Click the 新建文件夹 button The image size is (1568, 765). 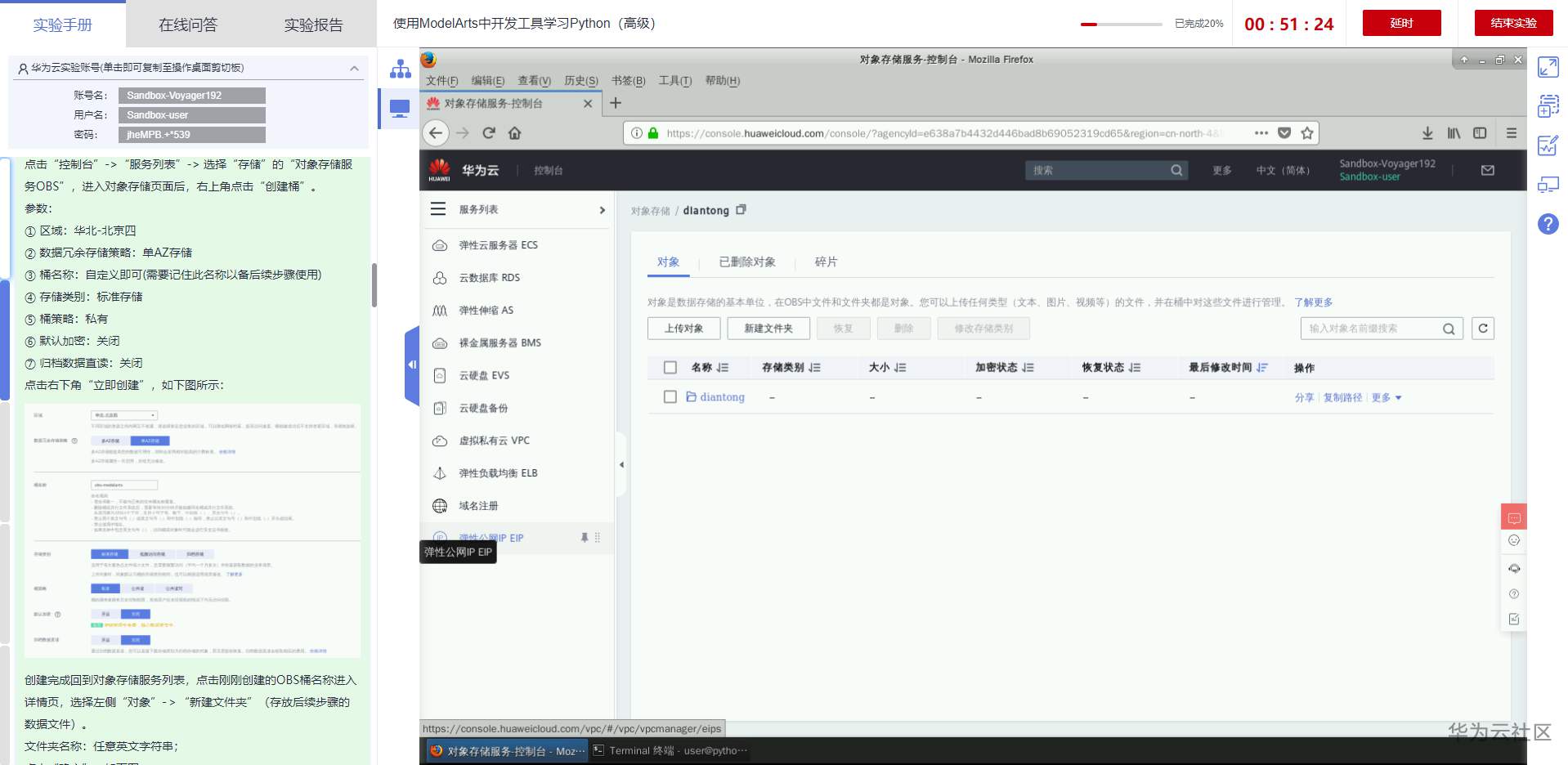(768, 329)
